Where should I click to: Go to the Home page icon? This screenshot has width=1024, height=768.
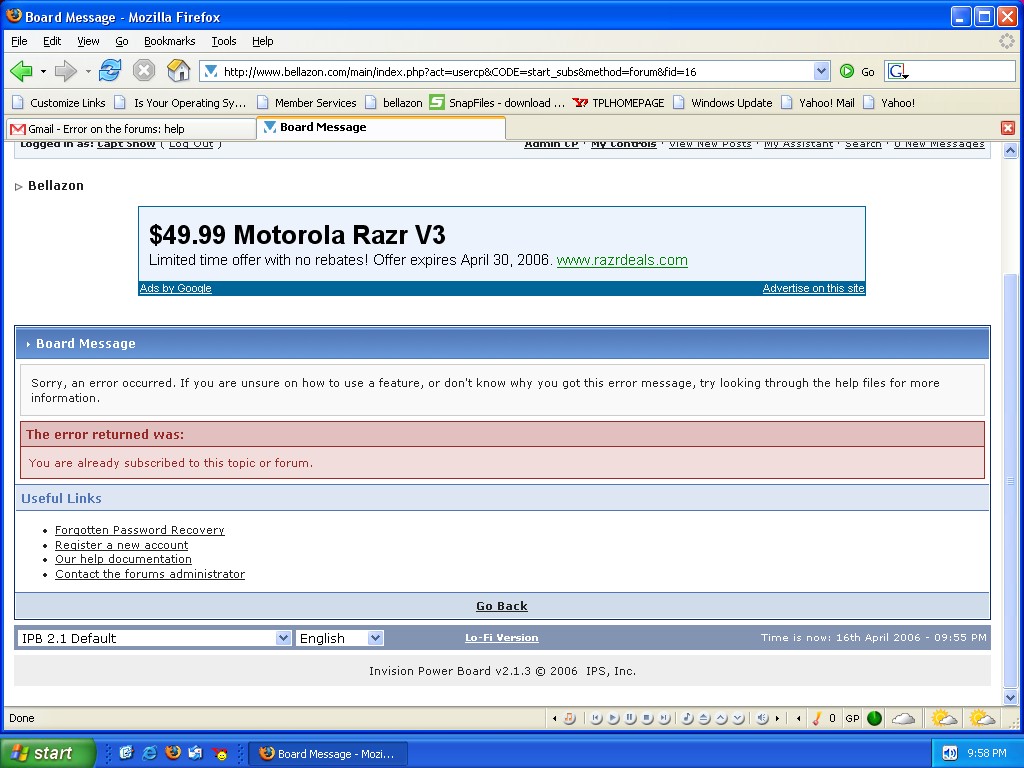(x=178, y=71)
